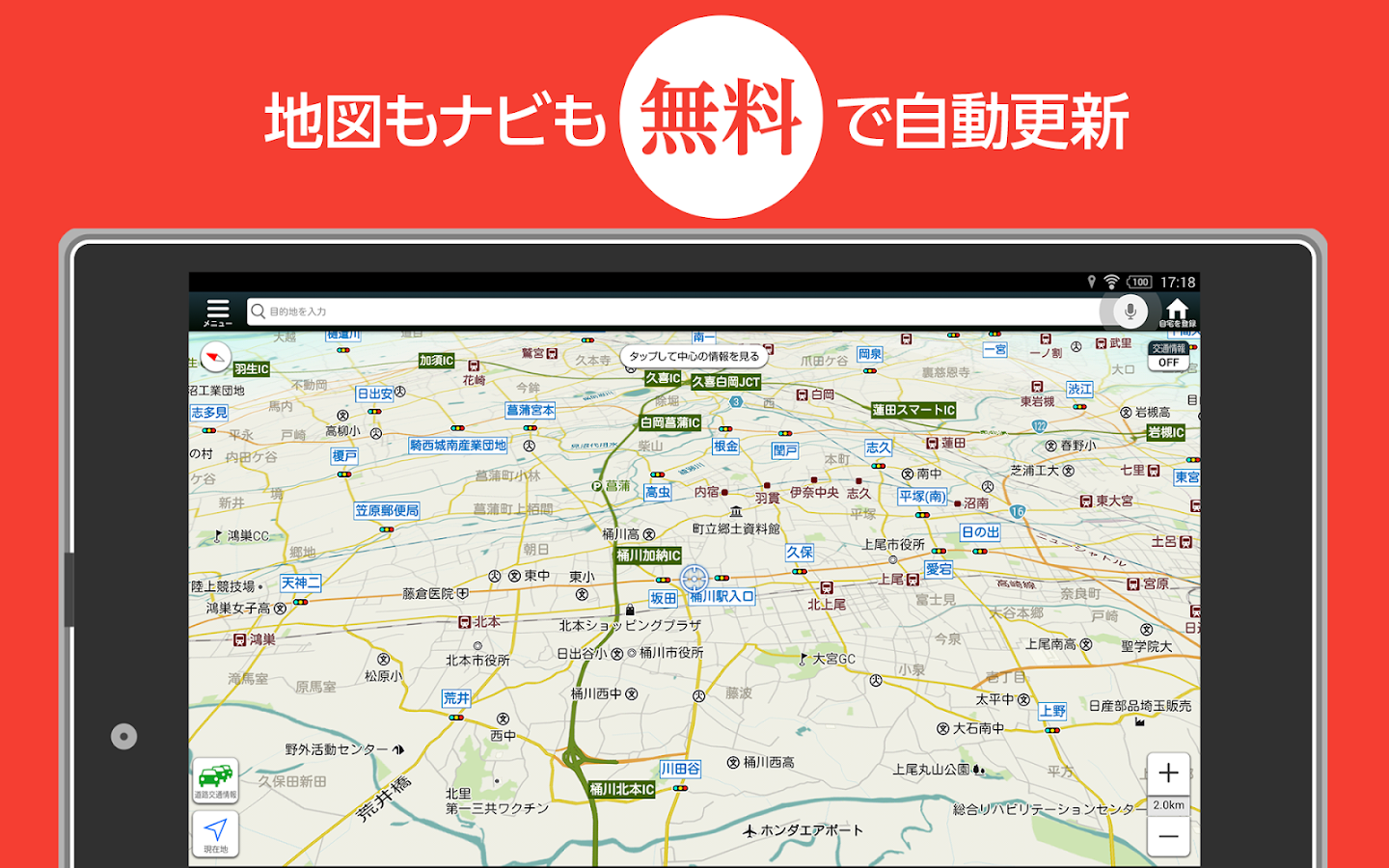
Task: Check the 17:18 clock in status bar
Action: tap(1178, 282)
